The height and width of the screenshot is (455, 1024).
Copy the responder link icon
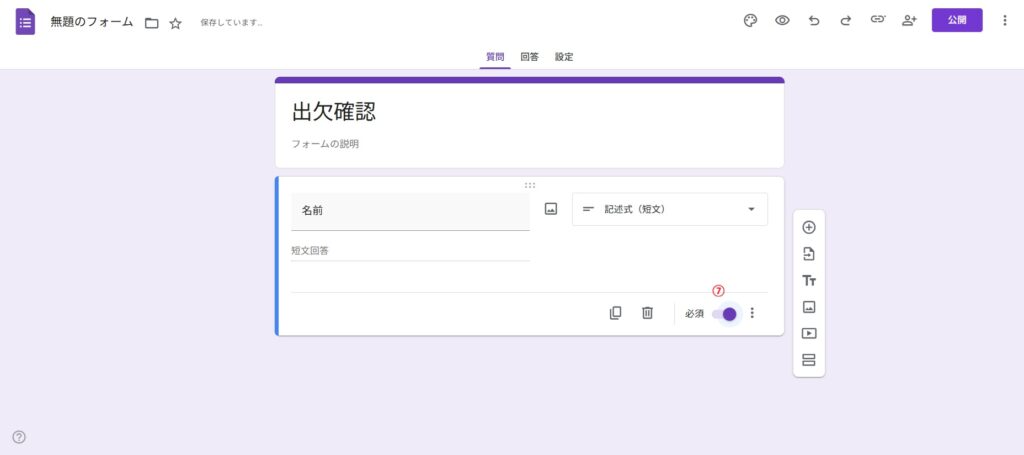point(878,20)
